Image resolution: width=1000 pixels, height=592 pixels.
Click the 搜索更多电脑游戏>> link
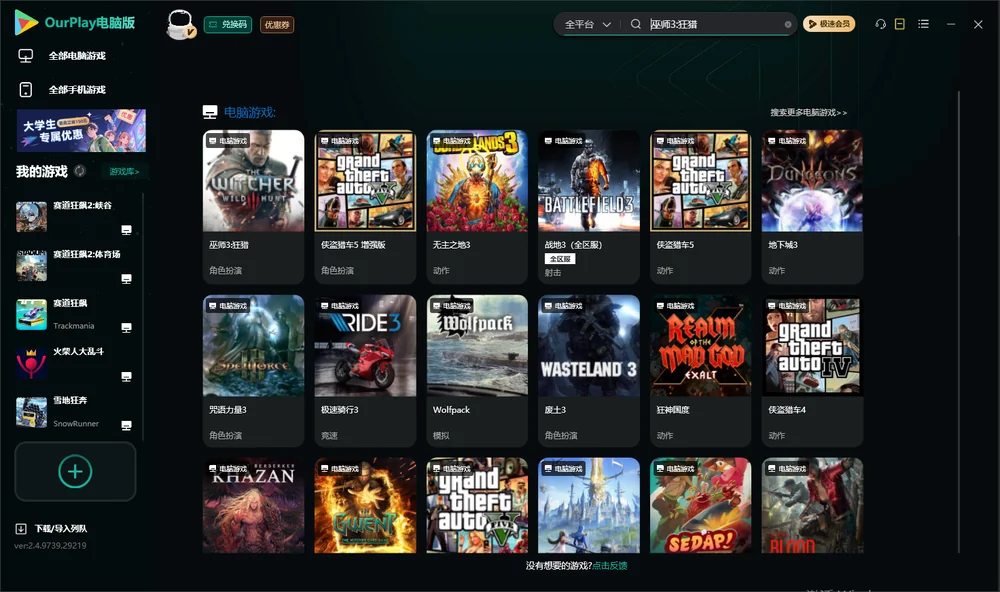(x=808, y=113)
